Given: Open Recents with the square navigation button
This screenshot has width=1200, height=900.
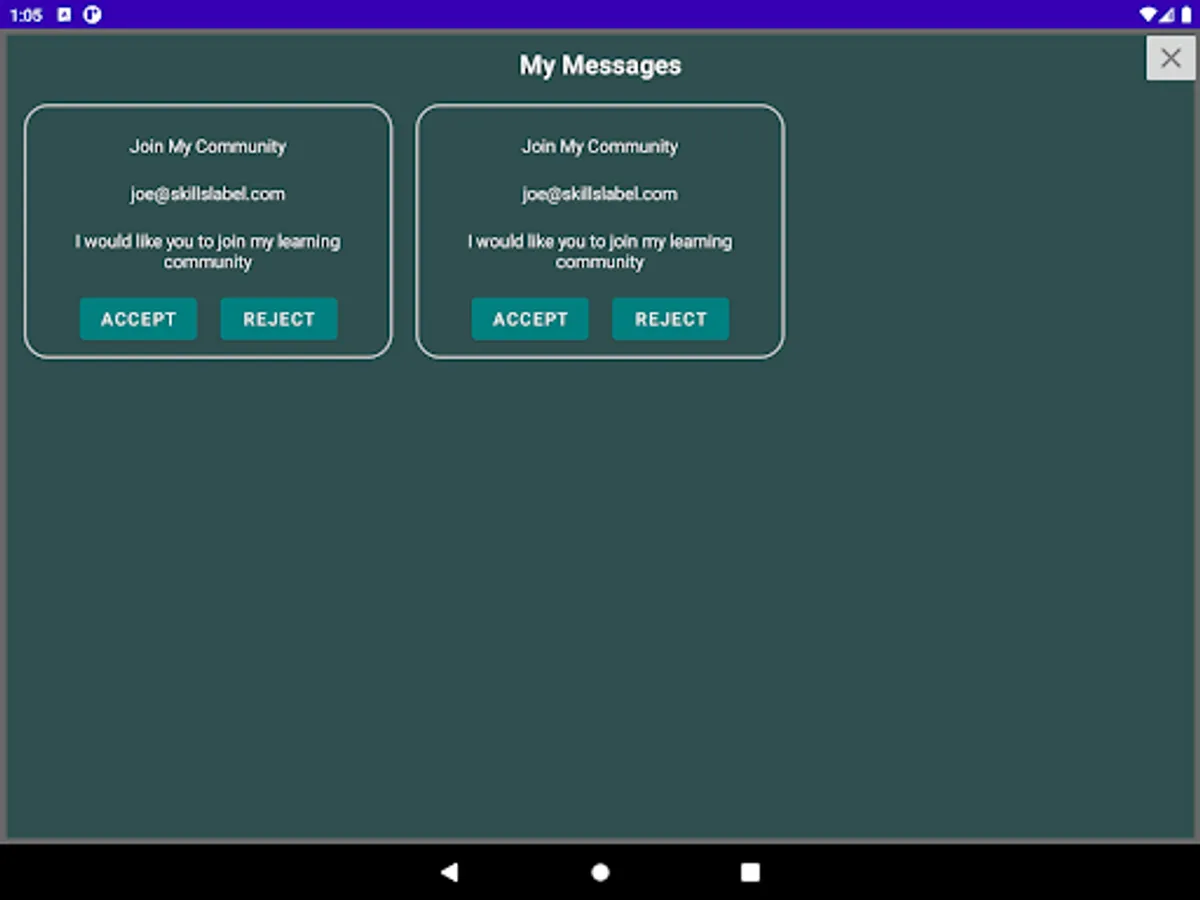Looking at the screenshot, I should 750,872.
